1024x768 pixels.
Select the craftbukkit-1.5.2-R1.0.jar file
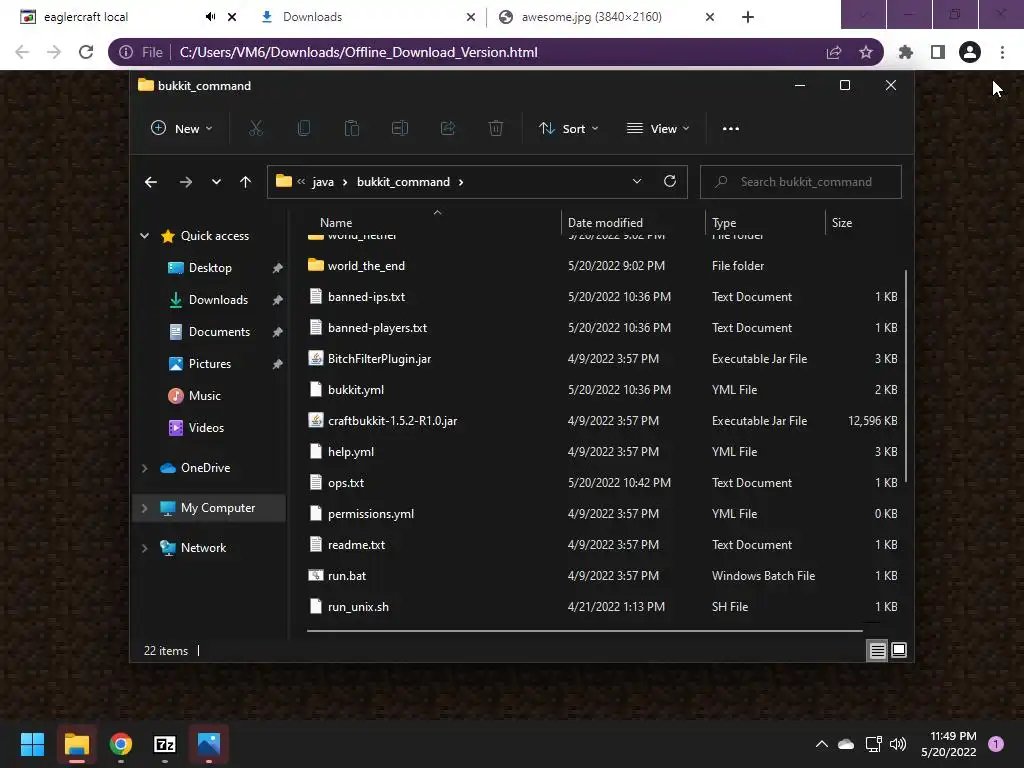392,421
